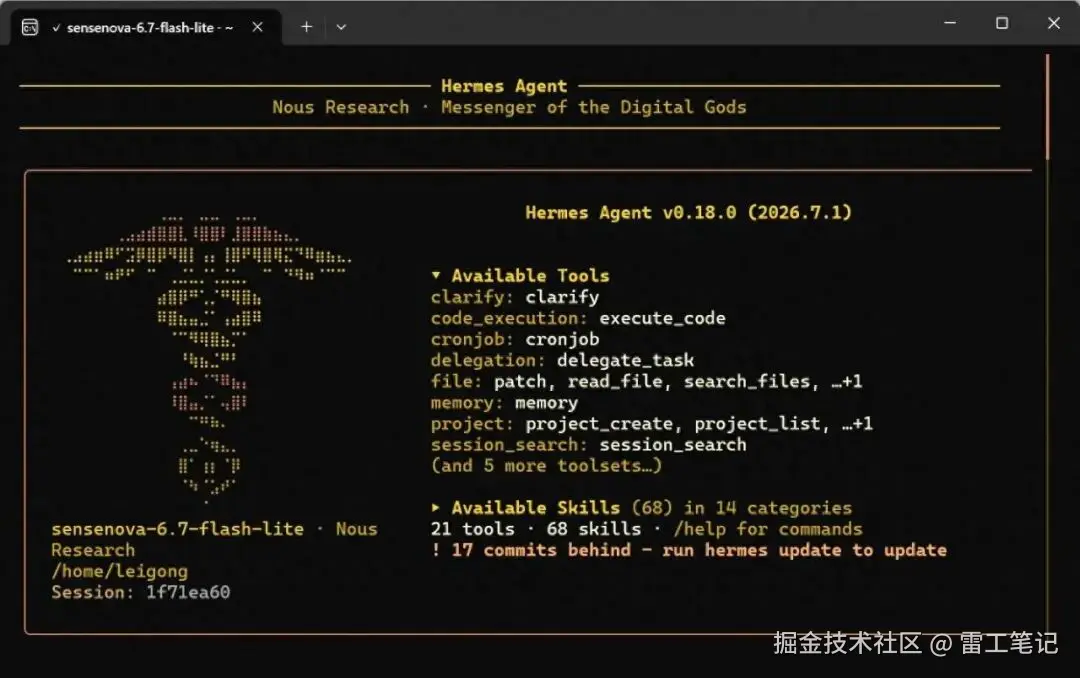Click 'Nous Research · Messenger of the Digital Gods' subtitle
This screenshot has width=1080, height=678.
tap(509, 107)
